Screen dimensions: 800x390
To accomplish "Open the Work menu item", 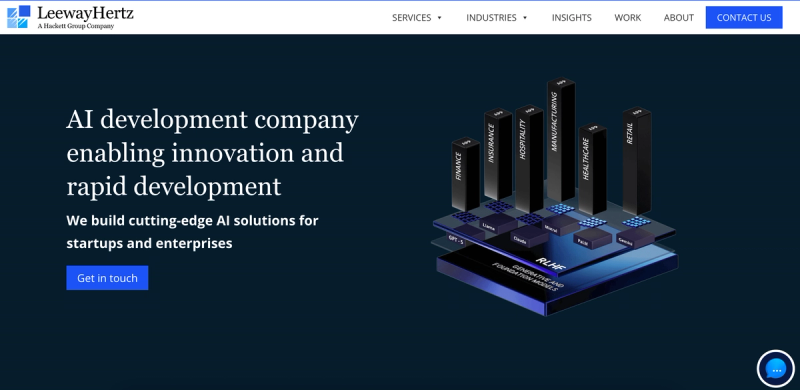I will click(x=628, y=18).
